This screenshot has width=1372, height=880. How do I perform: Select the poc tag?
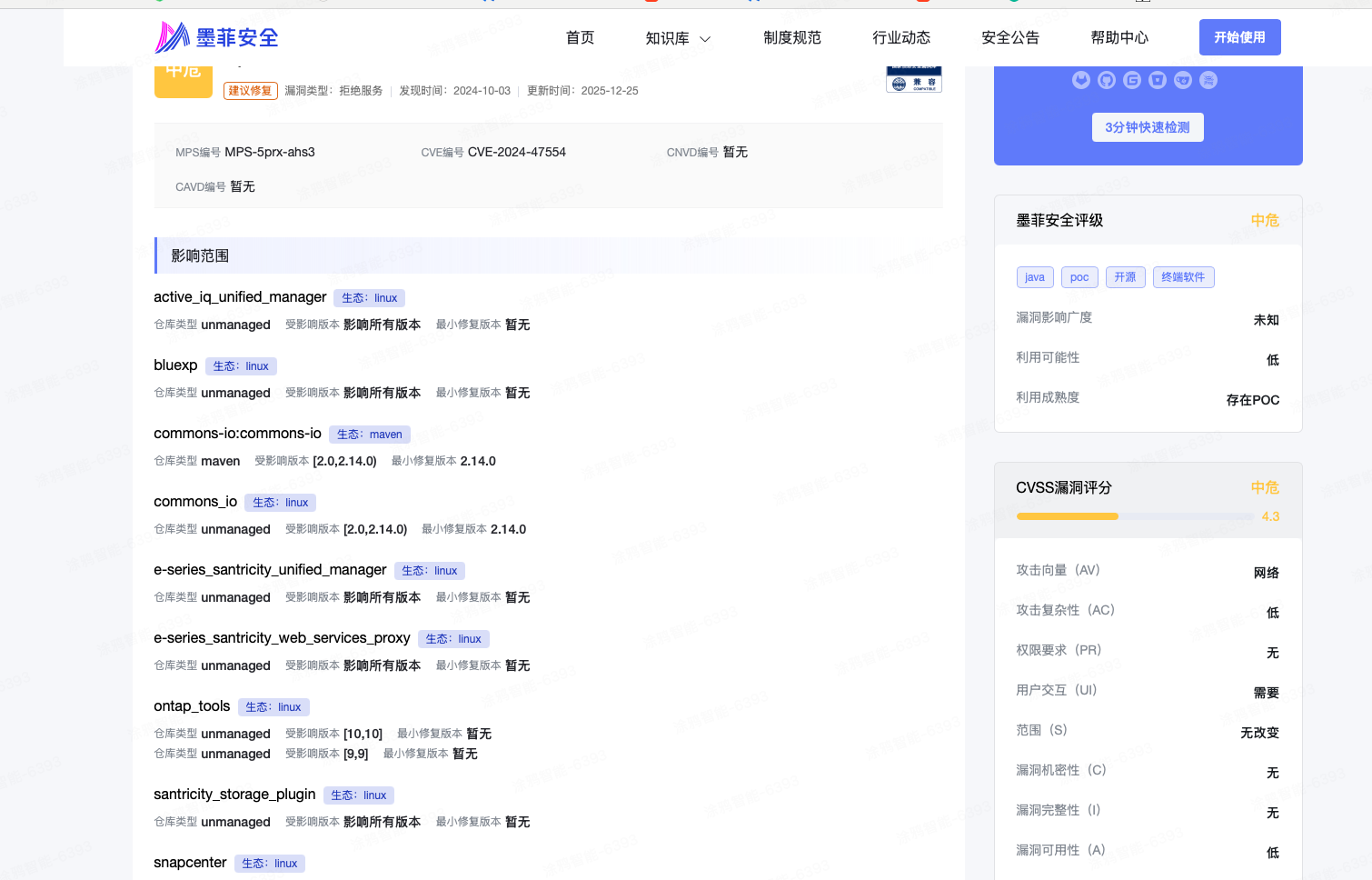1079,277
